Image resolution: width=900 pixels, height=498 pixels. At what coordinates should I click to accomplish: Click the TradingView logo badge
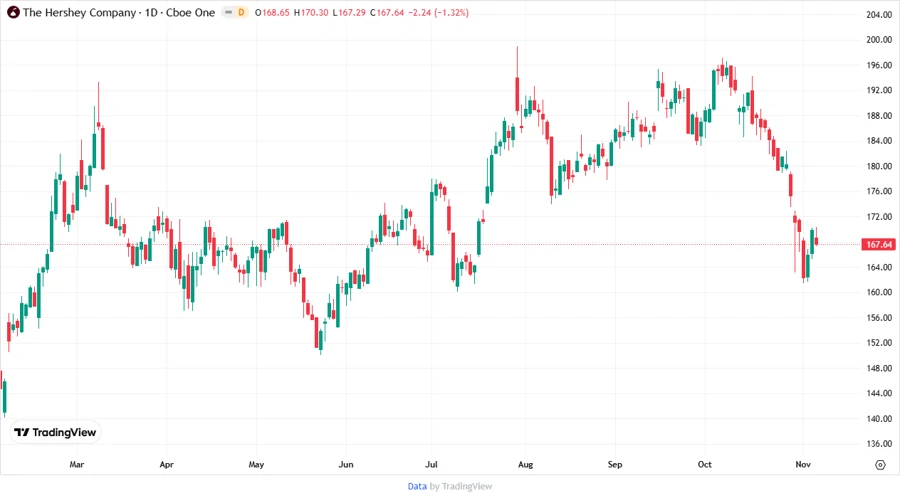tap(56, 433)
